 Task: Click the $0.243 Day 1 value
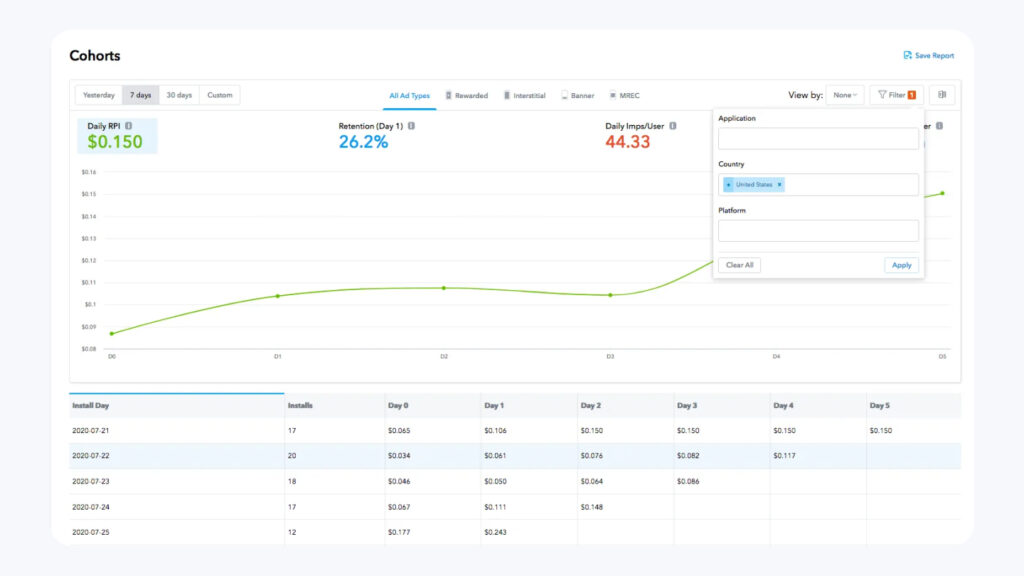495,532
